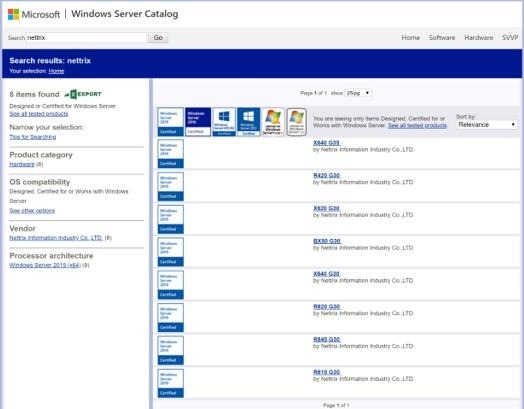Filter by vendor Nettrix Information Industry Co. LTD.

pyautogui.click(x=56, y=238)
